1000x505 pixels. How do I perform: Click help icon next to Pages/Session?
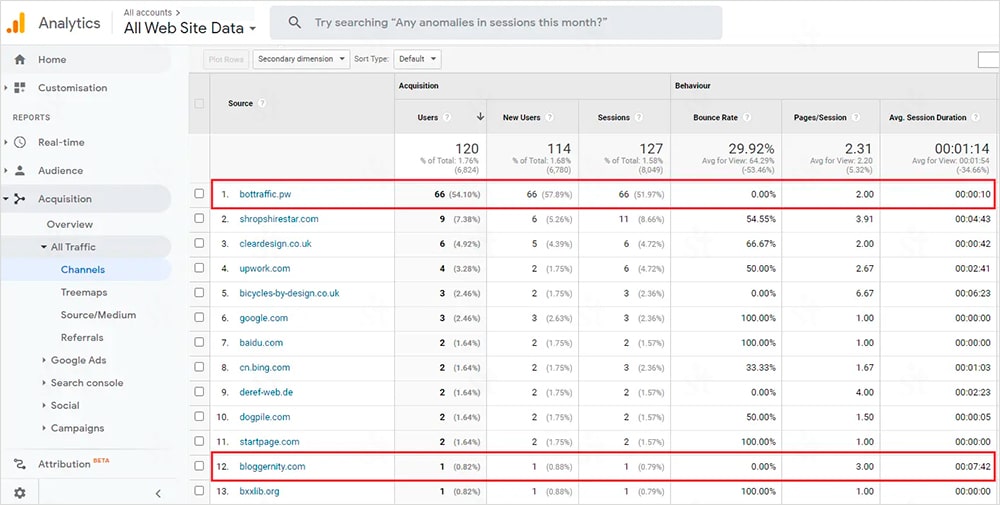click(x=856, y=117)
